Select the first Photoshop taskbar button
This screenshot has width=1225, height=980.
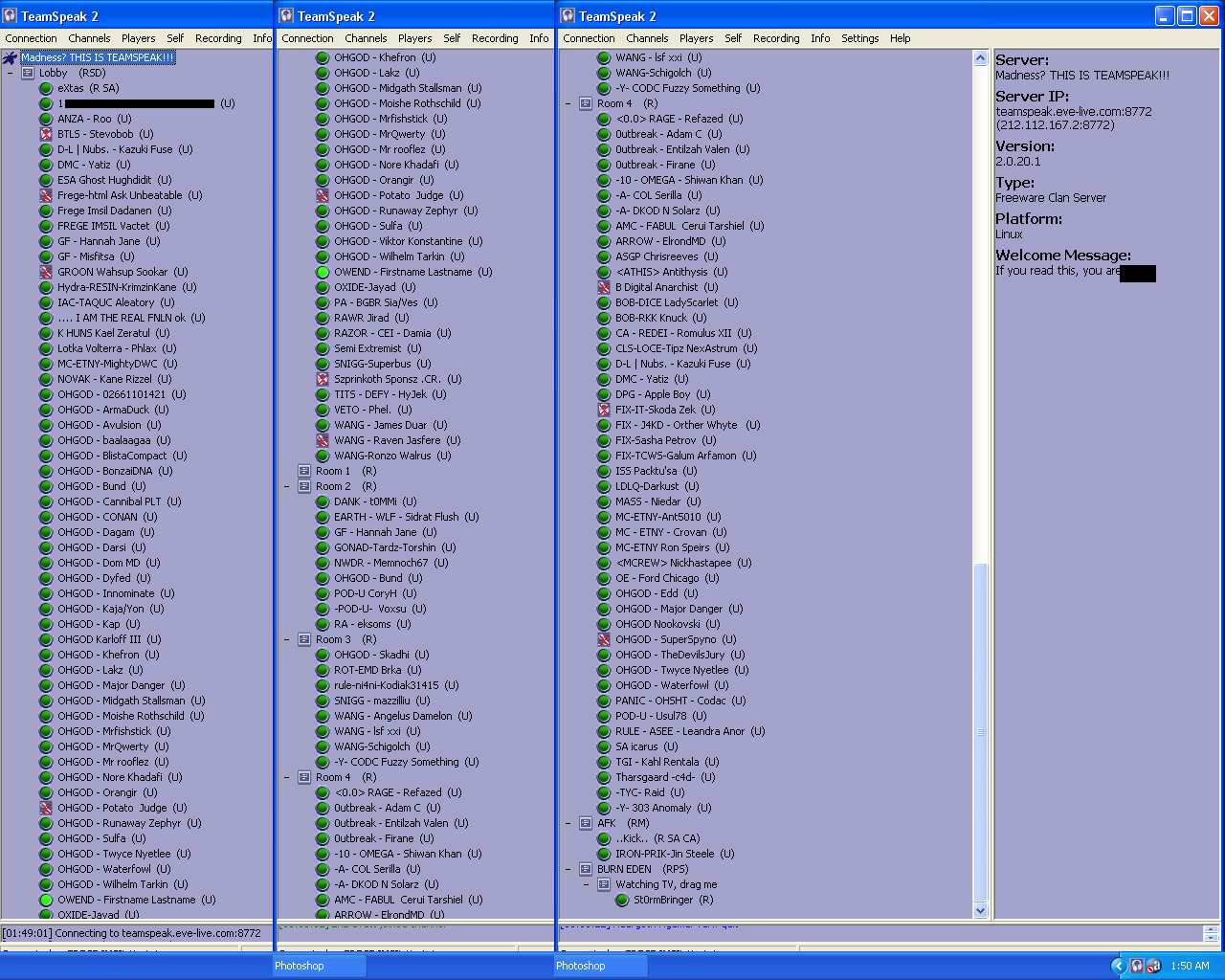[x=319, y=966]
